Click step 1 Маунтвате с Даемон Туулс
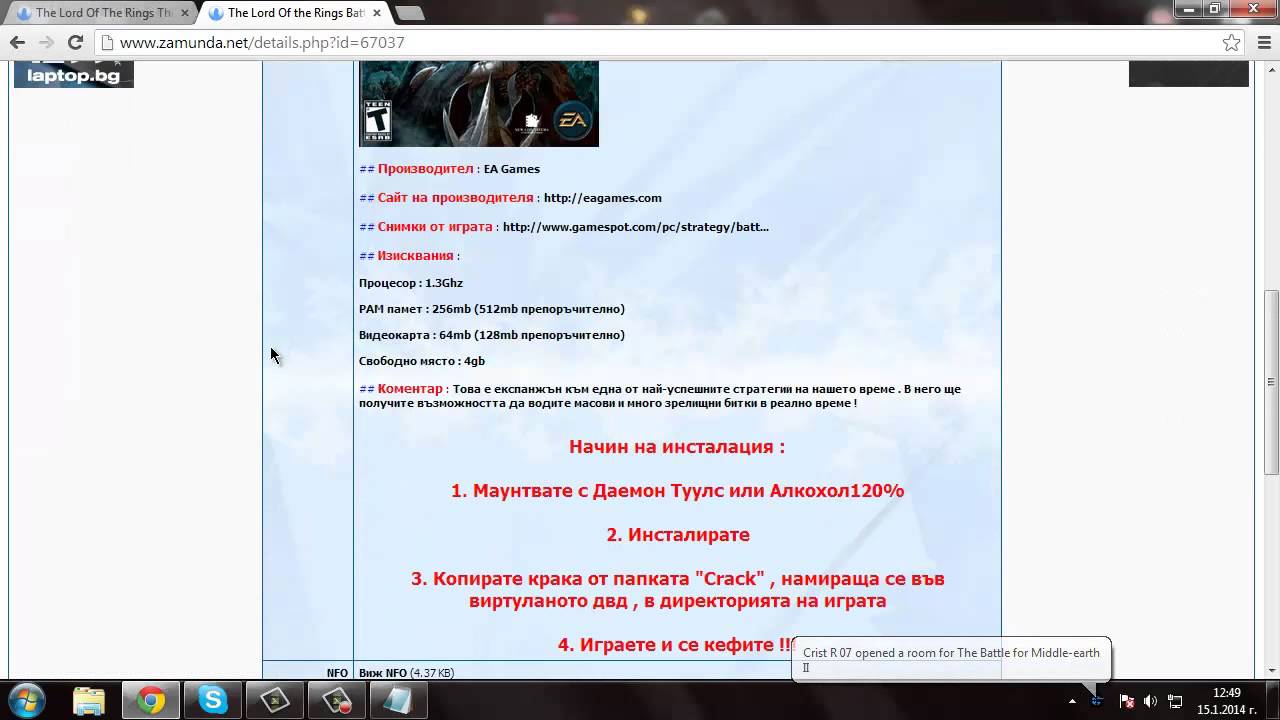This screenshot has height=720, width=1280. point(677,491)
